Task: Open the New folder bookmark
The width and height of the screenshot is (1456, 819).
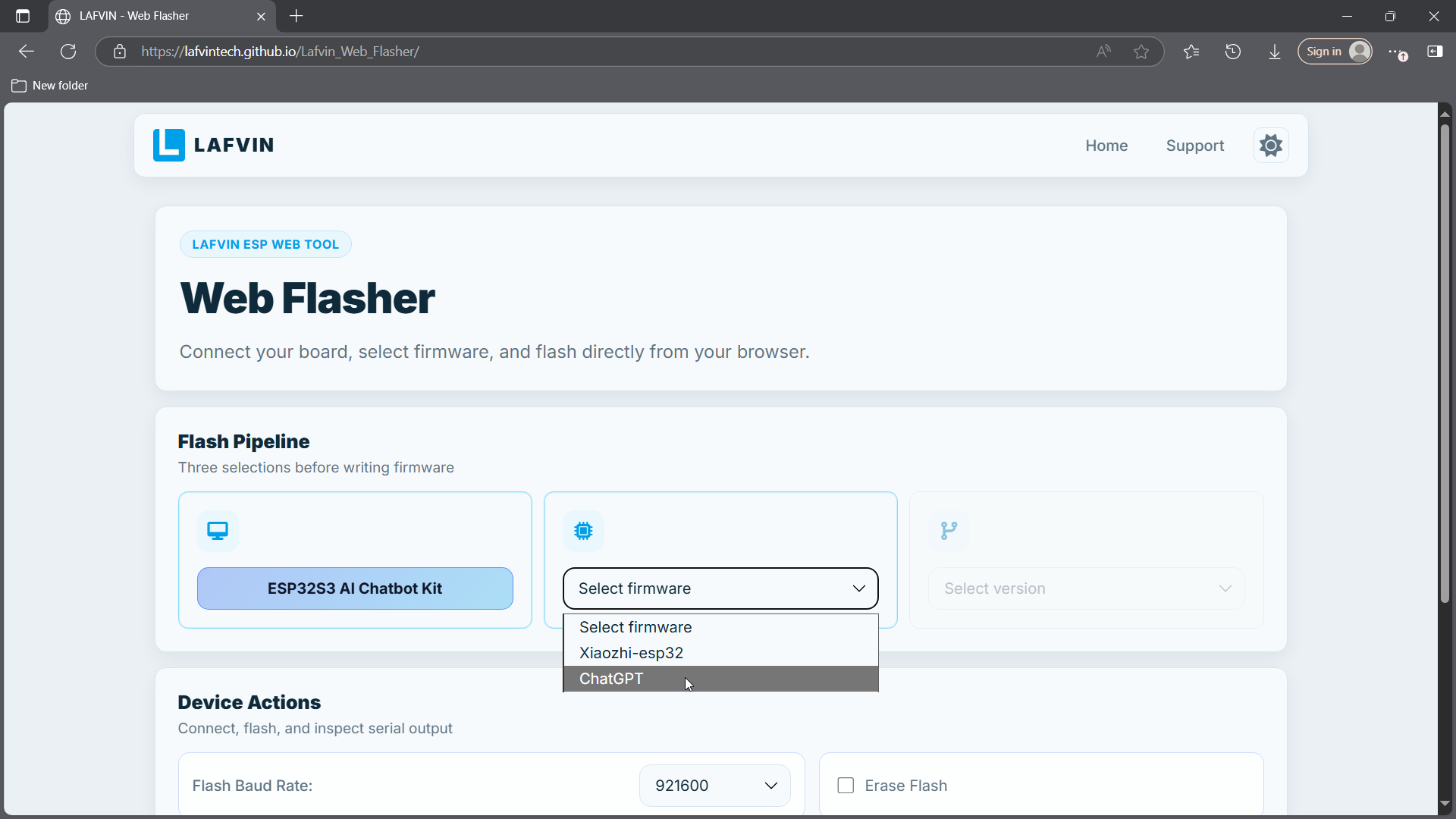Action: point(50,86)
